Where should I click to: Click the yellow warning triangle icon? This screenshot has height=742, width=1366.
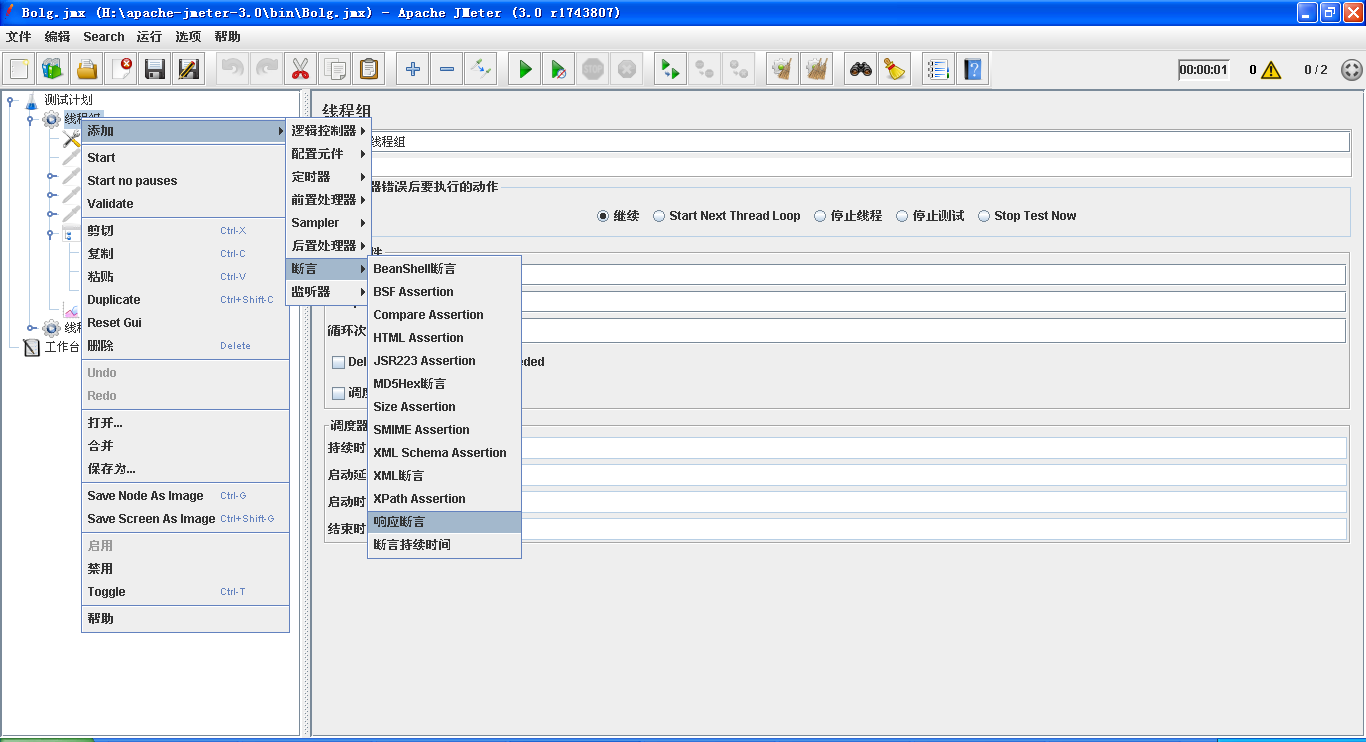pyautogui.click(x=1271, y=70)
